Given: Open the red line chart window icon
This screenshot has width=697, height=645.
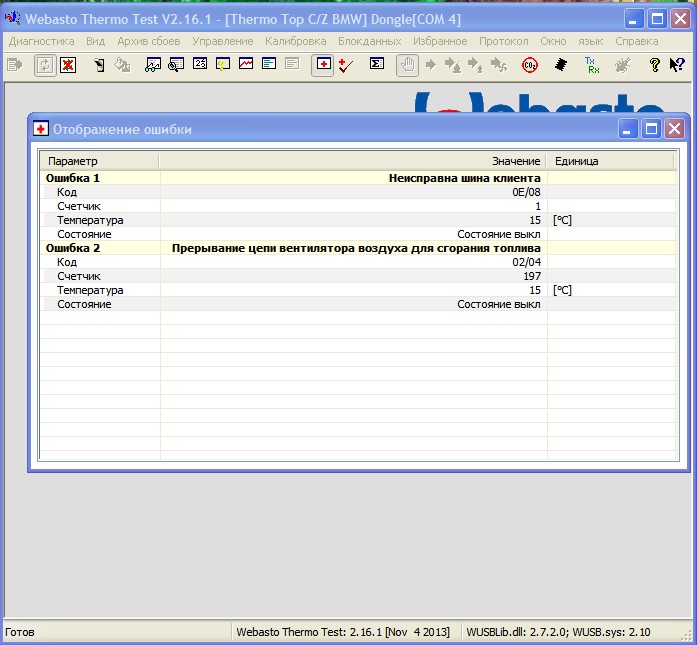Looking at the screenshot, I should click(246, 64).
